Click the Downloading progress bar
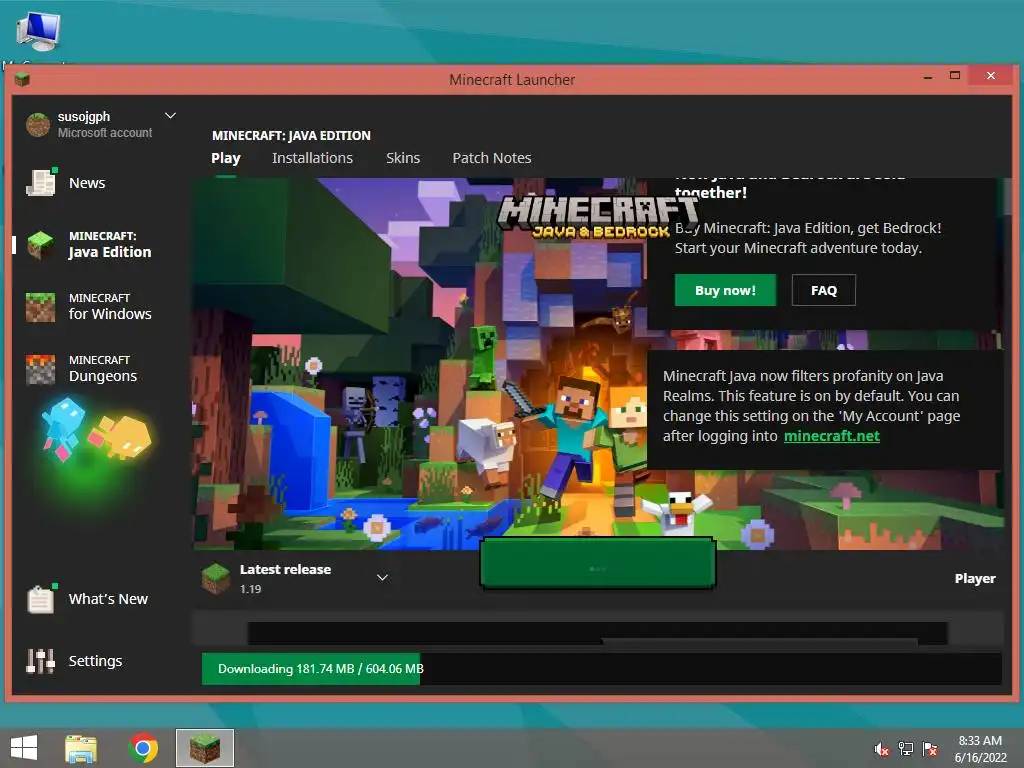 click(x=601, y=669)
